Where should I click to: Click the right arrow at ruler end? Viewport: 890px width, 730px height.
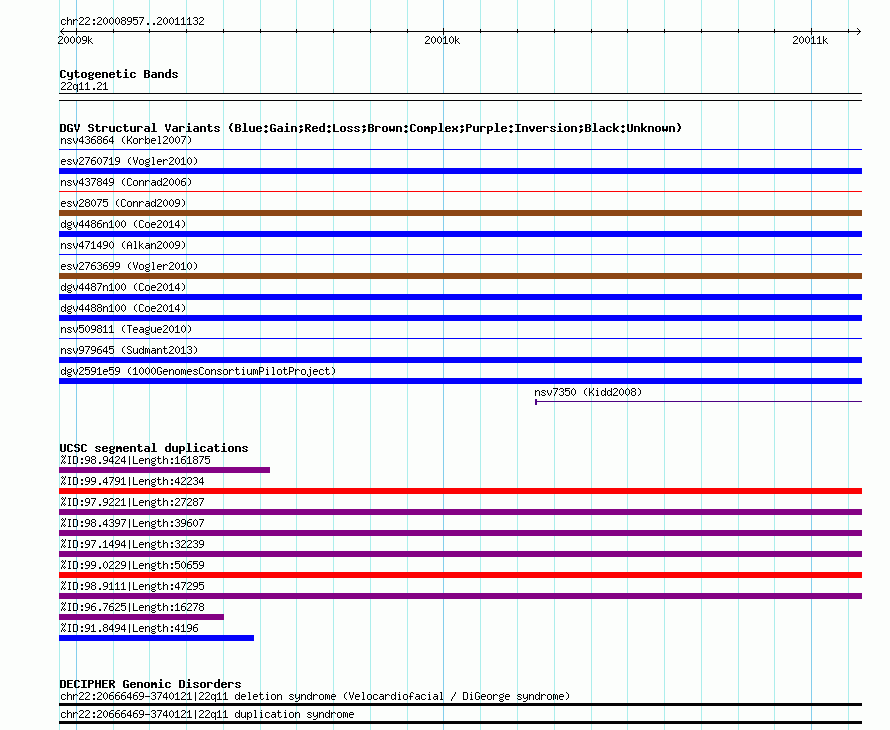858,31
